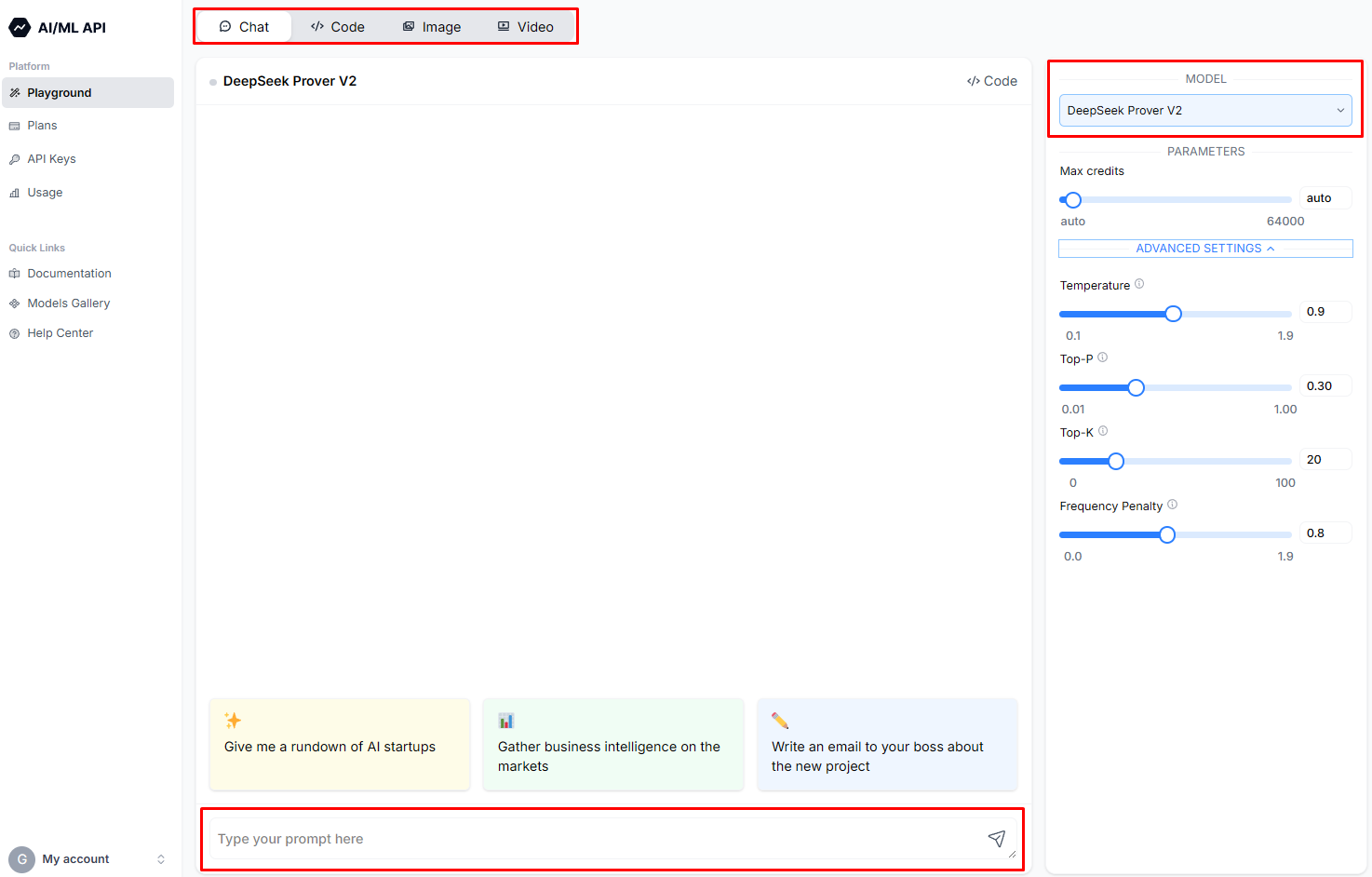Image resolution: width=1372 pixels, height=877 pixels.
Task: Open API Keys page
Action: point(87,159)
